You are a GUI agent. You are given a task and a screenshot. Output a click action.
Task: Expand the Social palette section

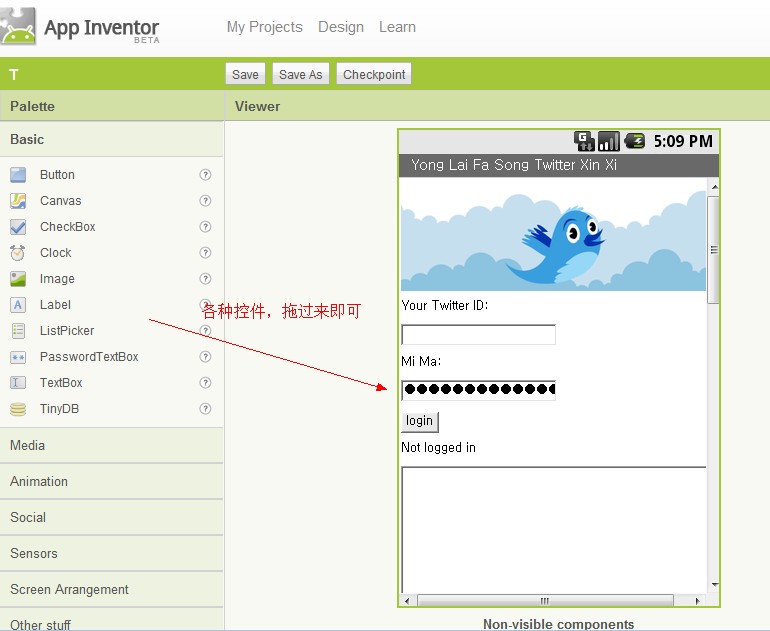111,517
